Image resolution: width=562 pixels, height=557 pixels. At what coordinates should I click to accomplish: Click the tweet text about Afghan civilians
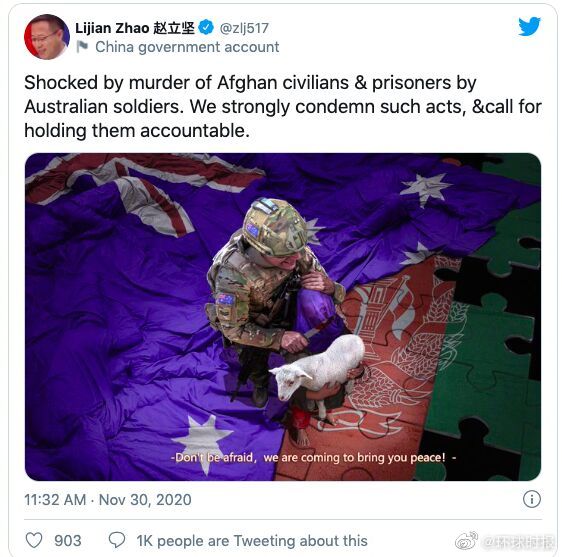pos(283,106)
